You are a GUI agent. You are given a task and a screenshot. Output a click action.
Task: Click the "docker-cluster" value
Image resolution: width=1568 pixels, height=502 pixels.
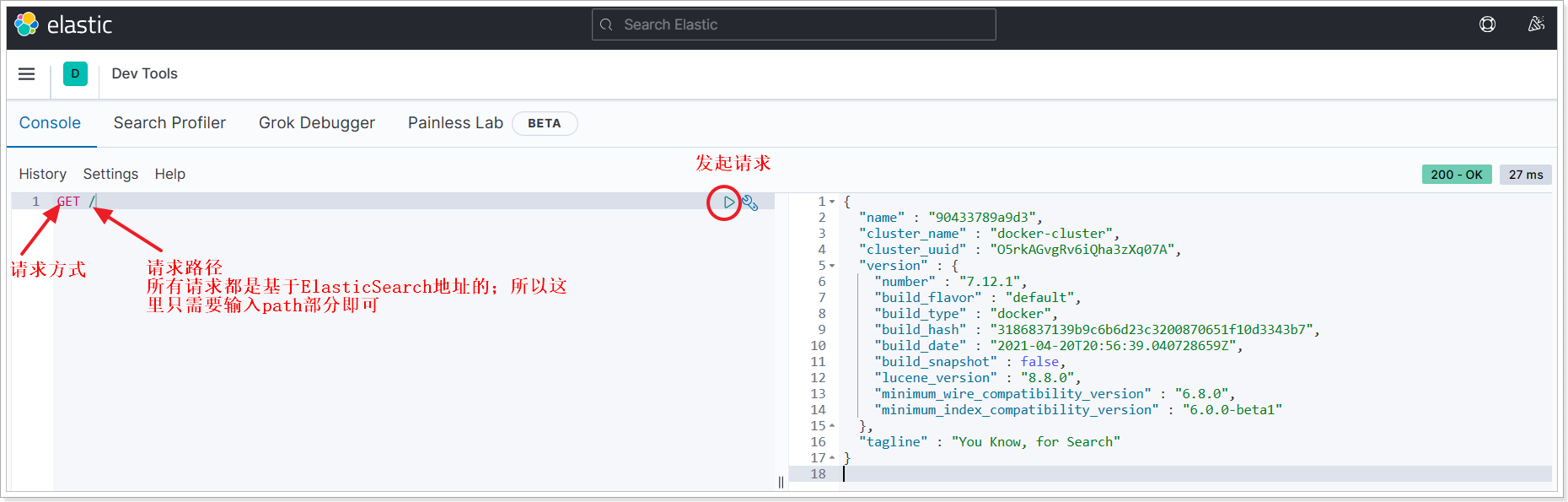1051,234
